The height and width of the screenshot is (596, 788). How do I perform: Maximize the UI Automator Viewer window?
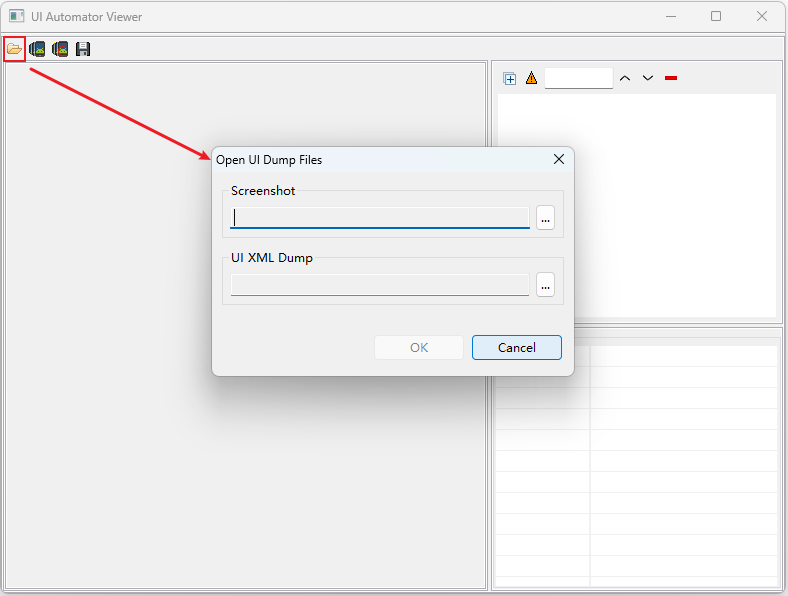(x=716, y=16)
